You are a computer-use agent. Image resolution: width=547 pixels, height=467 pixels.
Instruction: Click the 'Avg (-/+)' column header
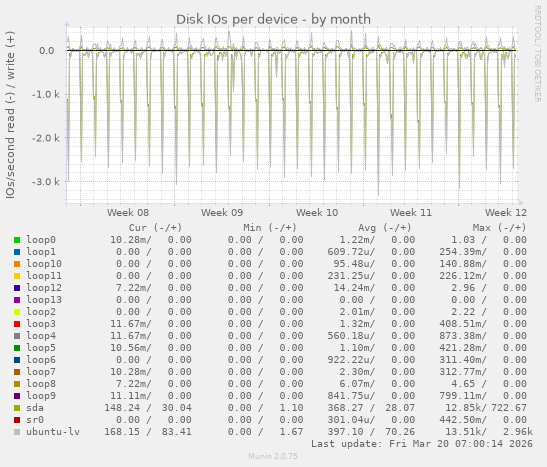(x=385, y=228)
